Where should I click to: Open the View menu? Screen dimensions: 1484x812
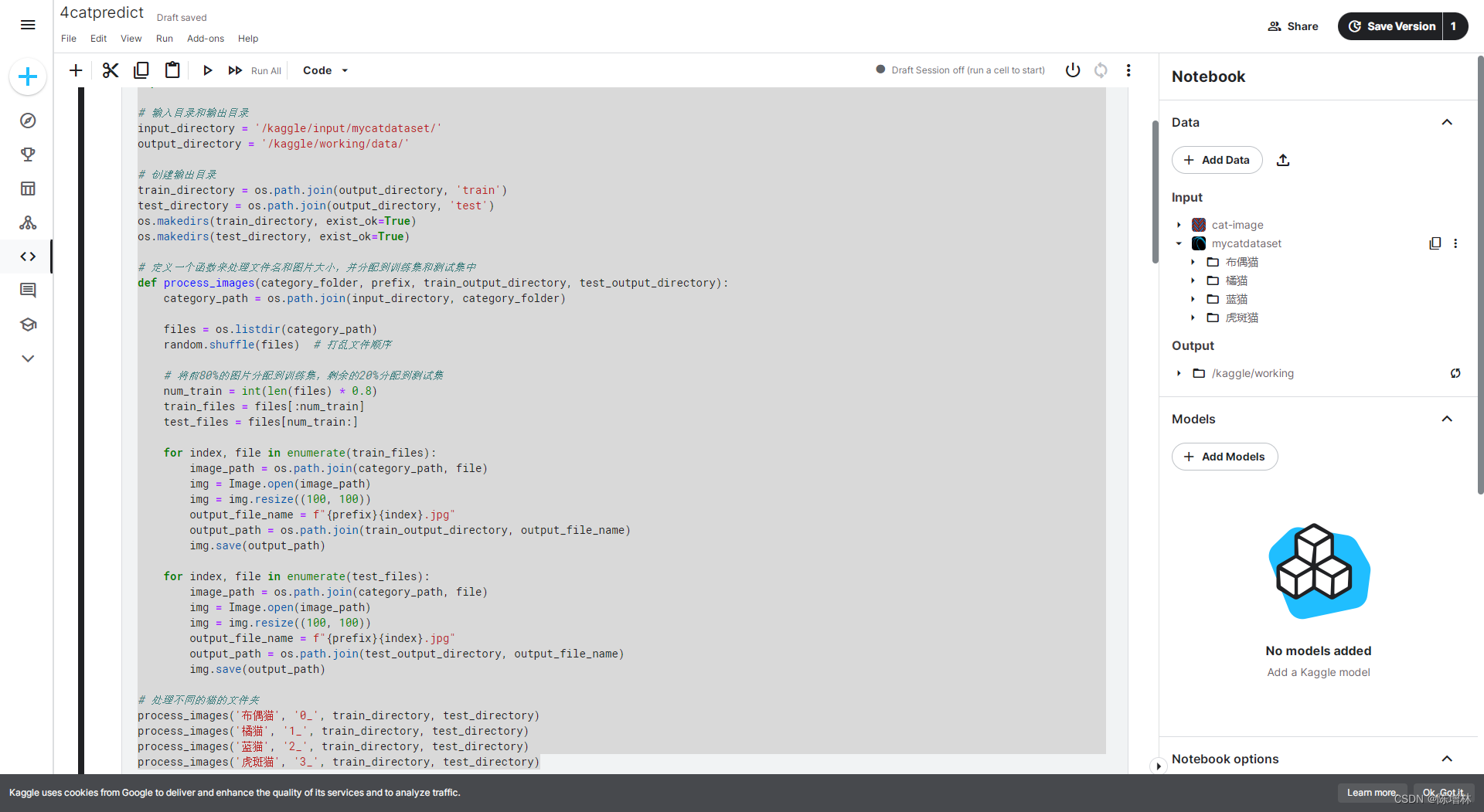coord(131,39)
